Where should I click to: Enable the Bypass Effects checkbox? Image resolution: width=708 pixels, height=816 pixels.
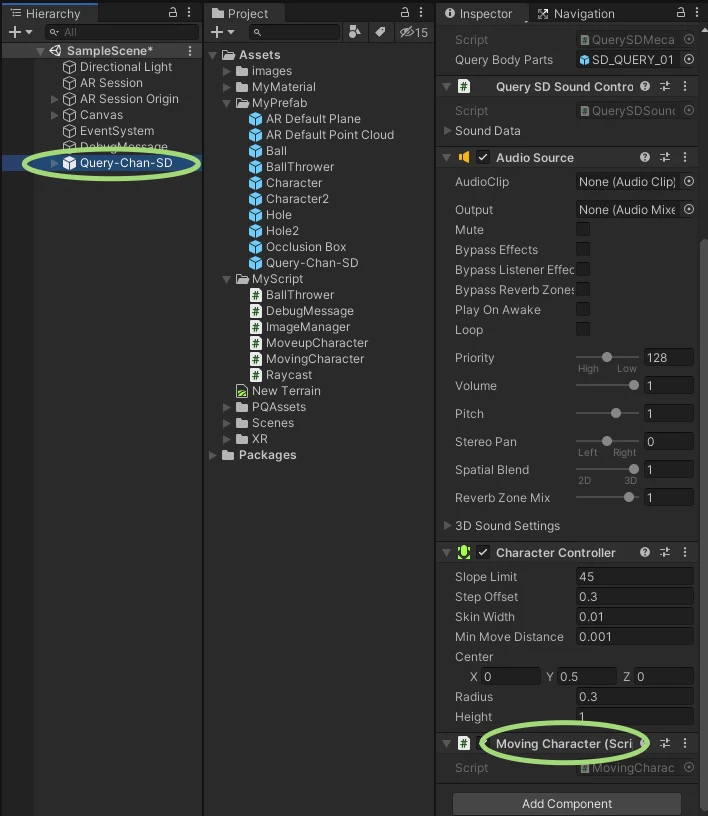[583, 249]
